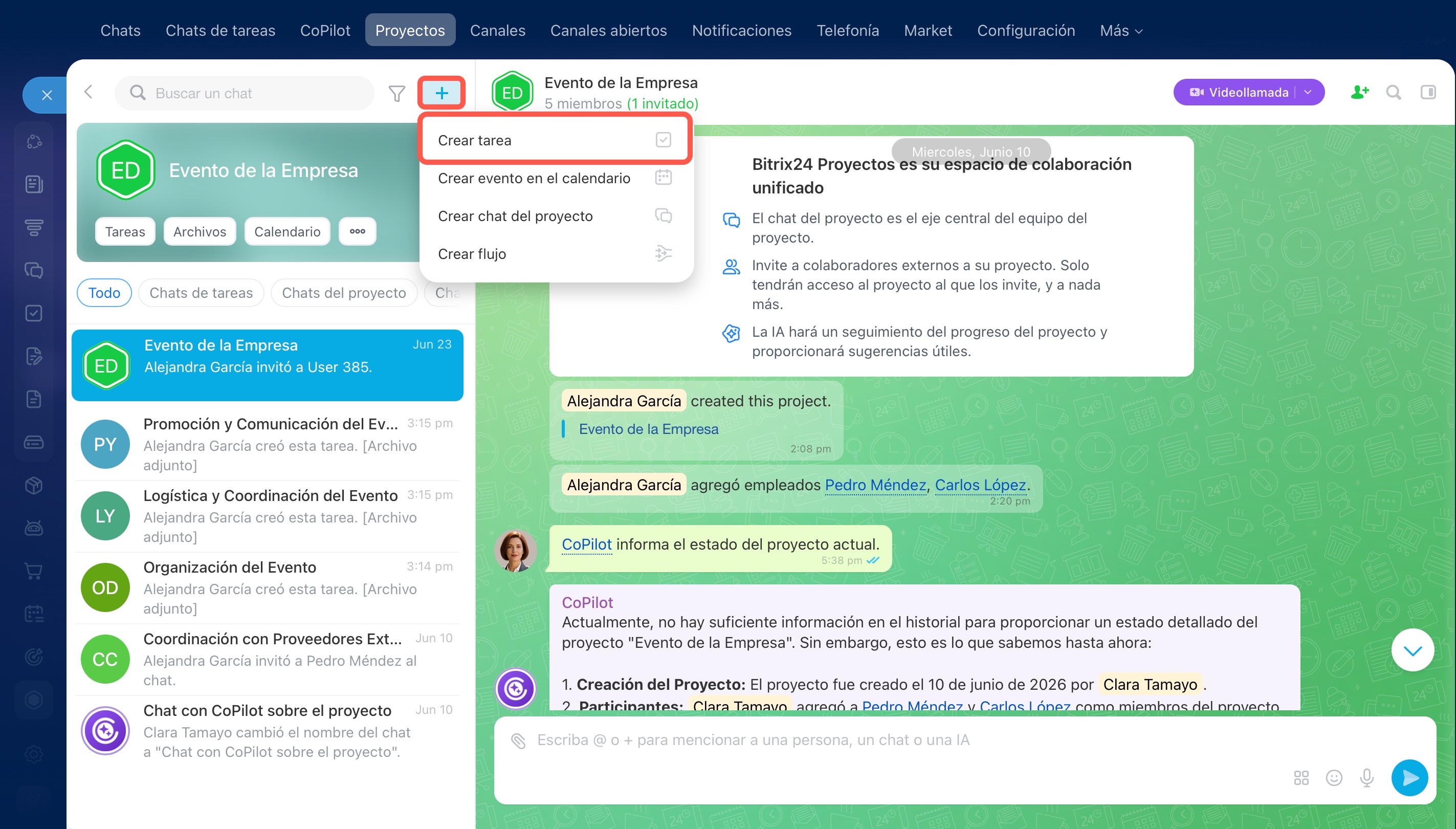Open the Notificaciones tab

(742, 30)
